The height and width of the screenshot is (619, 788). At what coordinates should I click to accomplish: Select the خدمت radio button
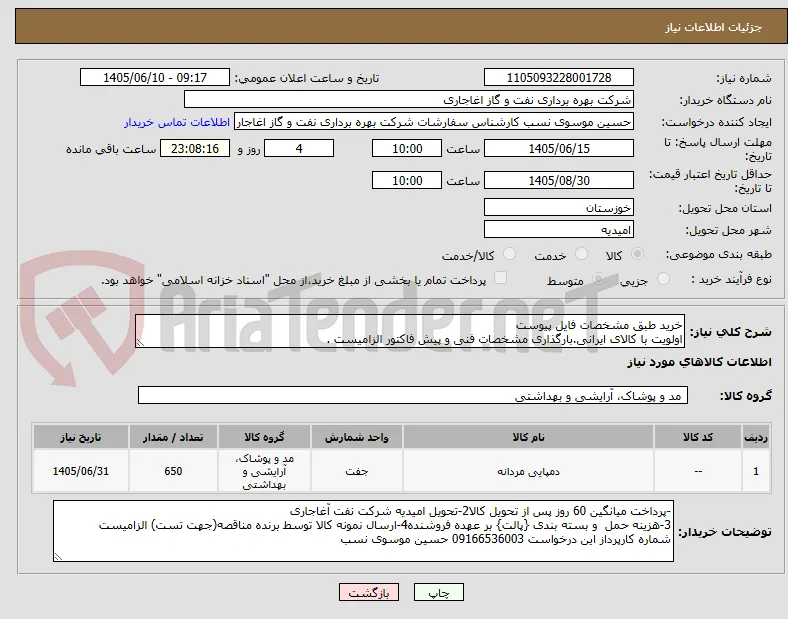click(x=581, y=254)
